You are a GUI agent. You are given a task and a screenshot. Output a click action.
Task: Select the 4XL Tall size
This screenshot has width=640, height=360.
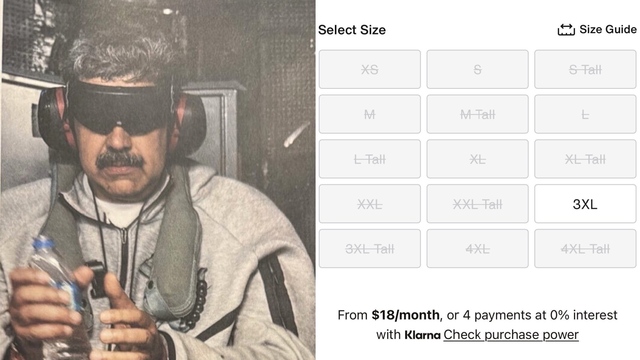point(585,249)
